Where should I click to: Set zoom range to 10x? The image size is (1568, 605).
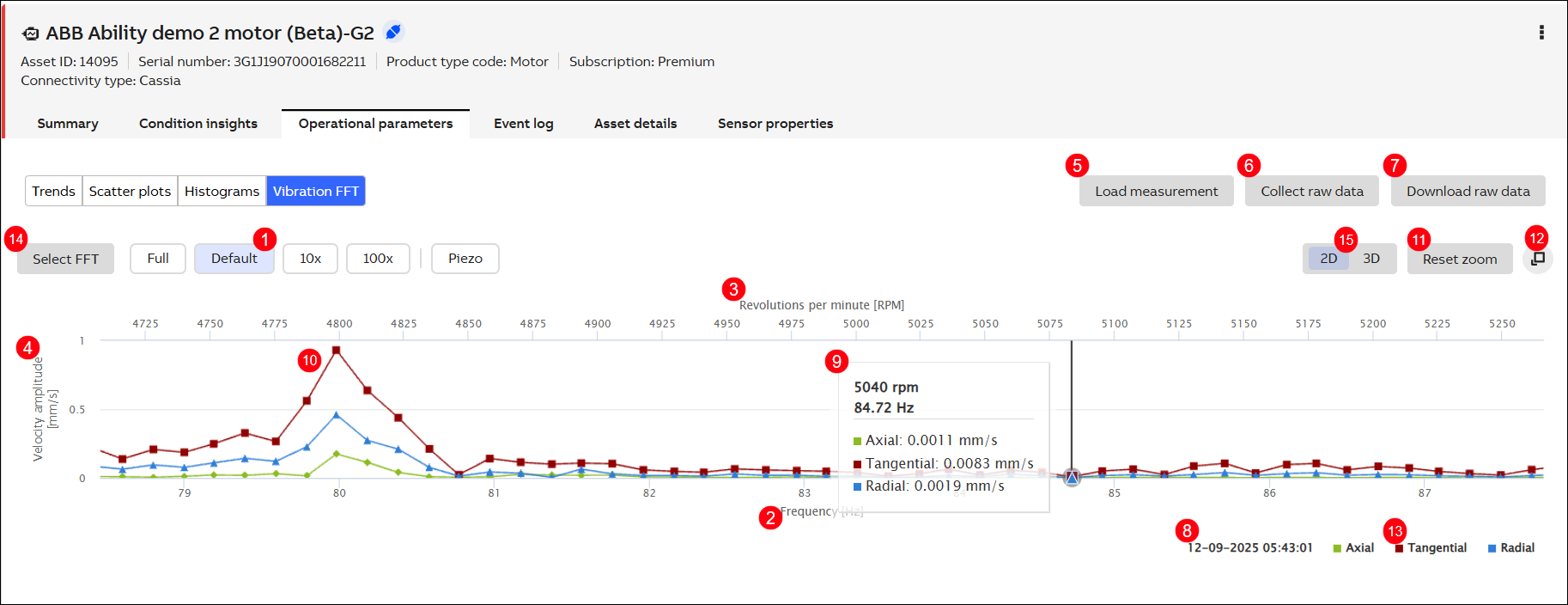pyautogui.click(x=310, y=259)
